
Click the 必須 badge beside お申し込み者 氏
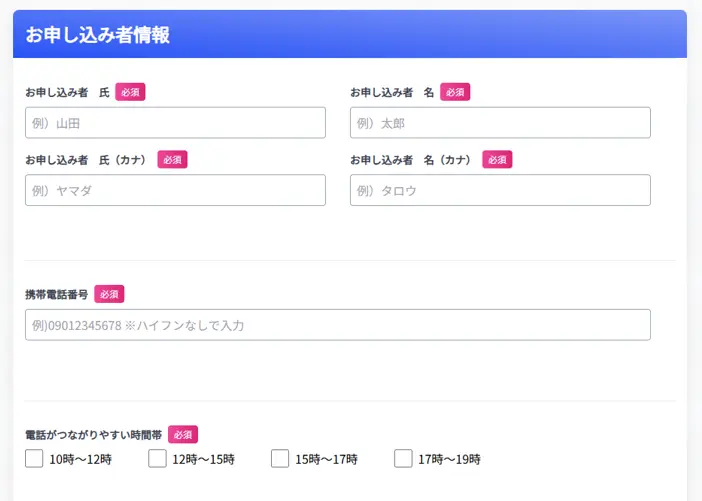[130, 92]
